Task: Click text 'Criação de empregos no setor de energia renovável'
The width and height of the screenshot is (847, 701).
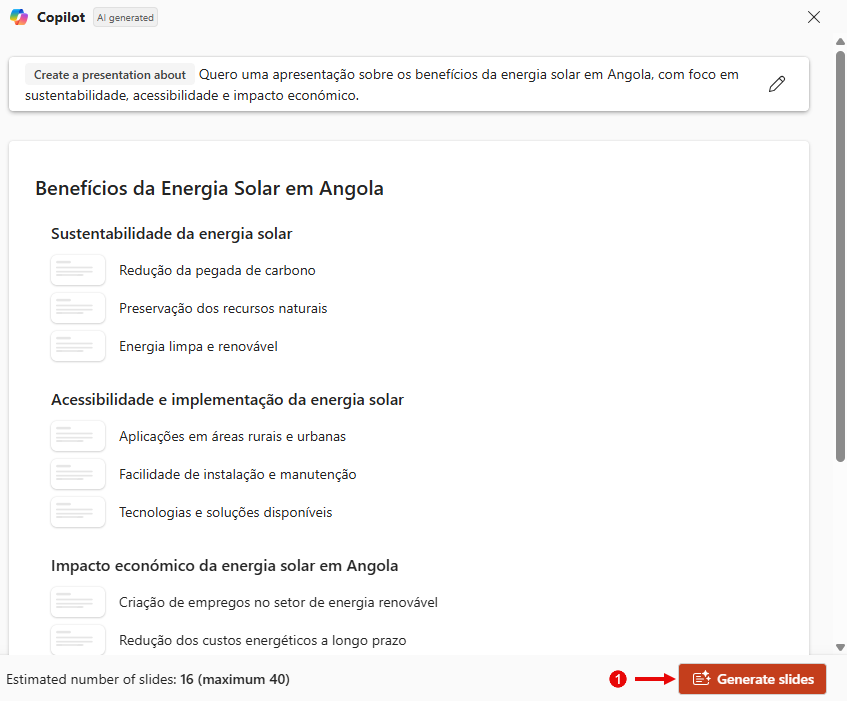Action: (278, 602)
